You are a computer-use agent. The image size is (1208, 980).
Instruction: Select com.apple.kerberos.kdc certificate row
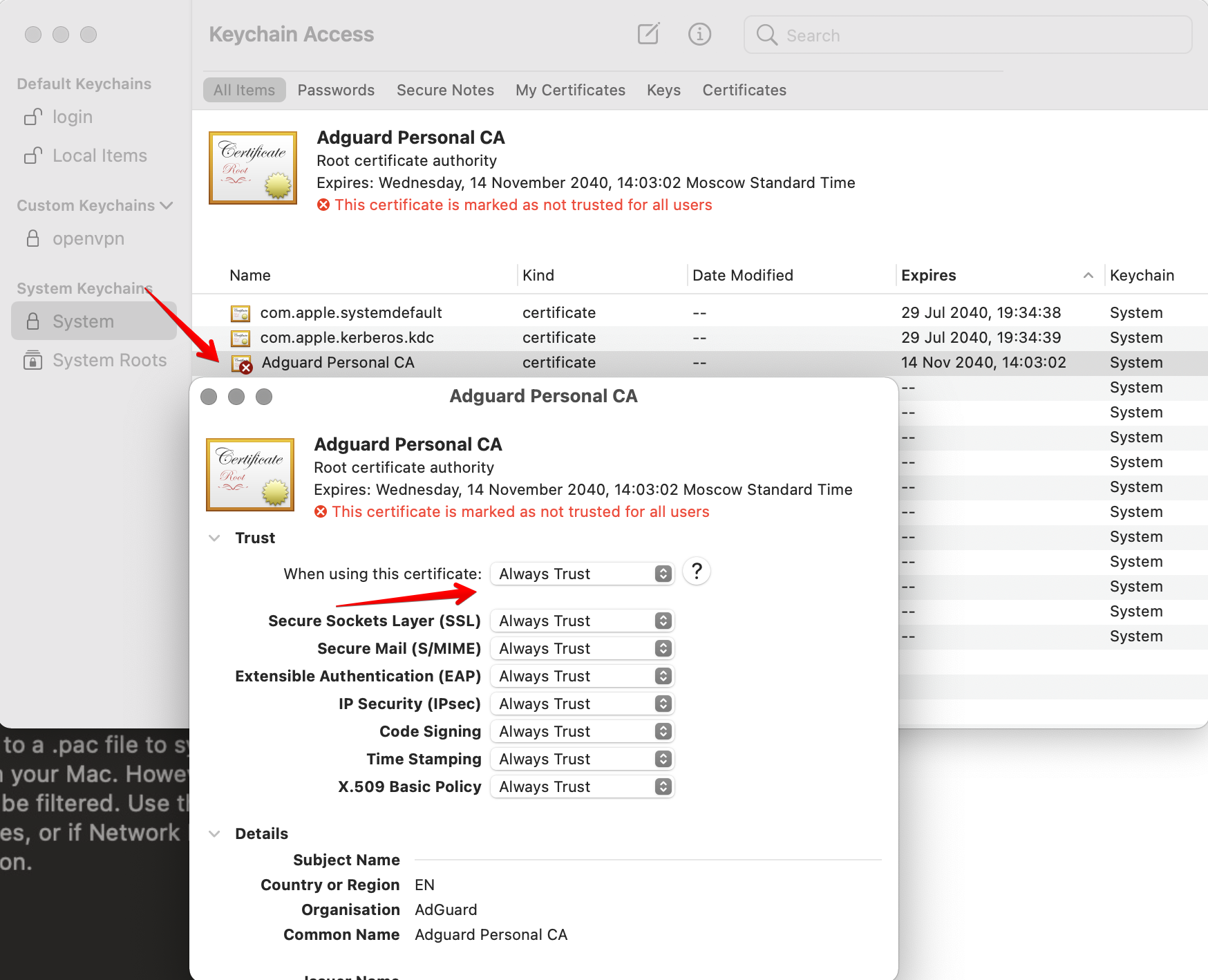click(x=699, y=337)
